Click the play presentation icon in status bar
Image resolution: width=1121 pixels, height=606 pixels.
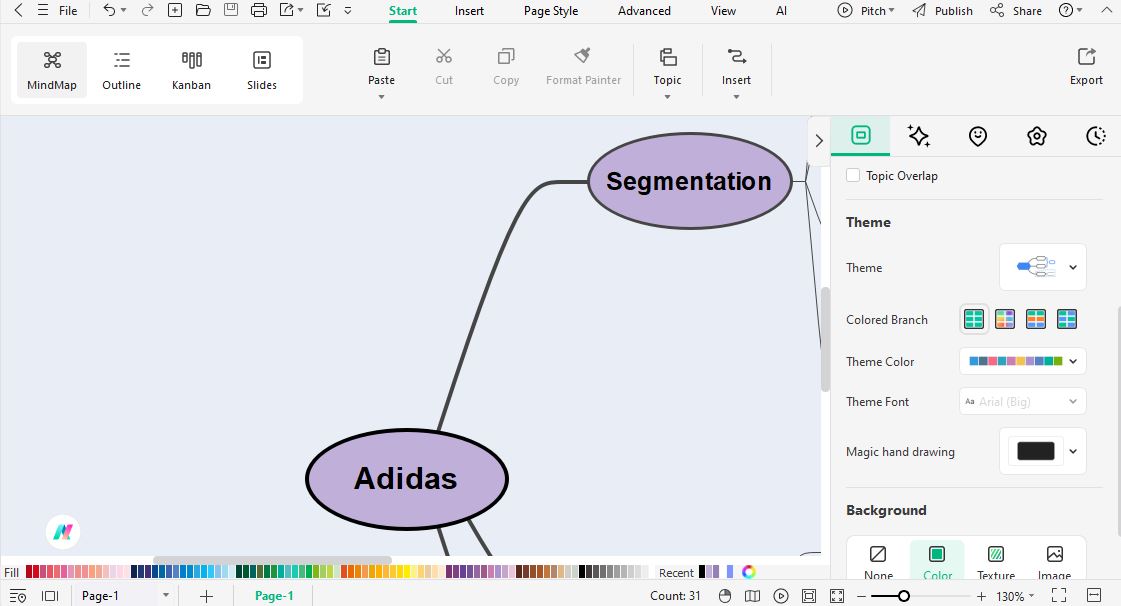pos(781,596)
